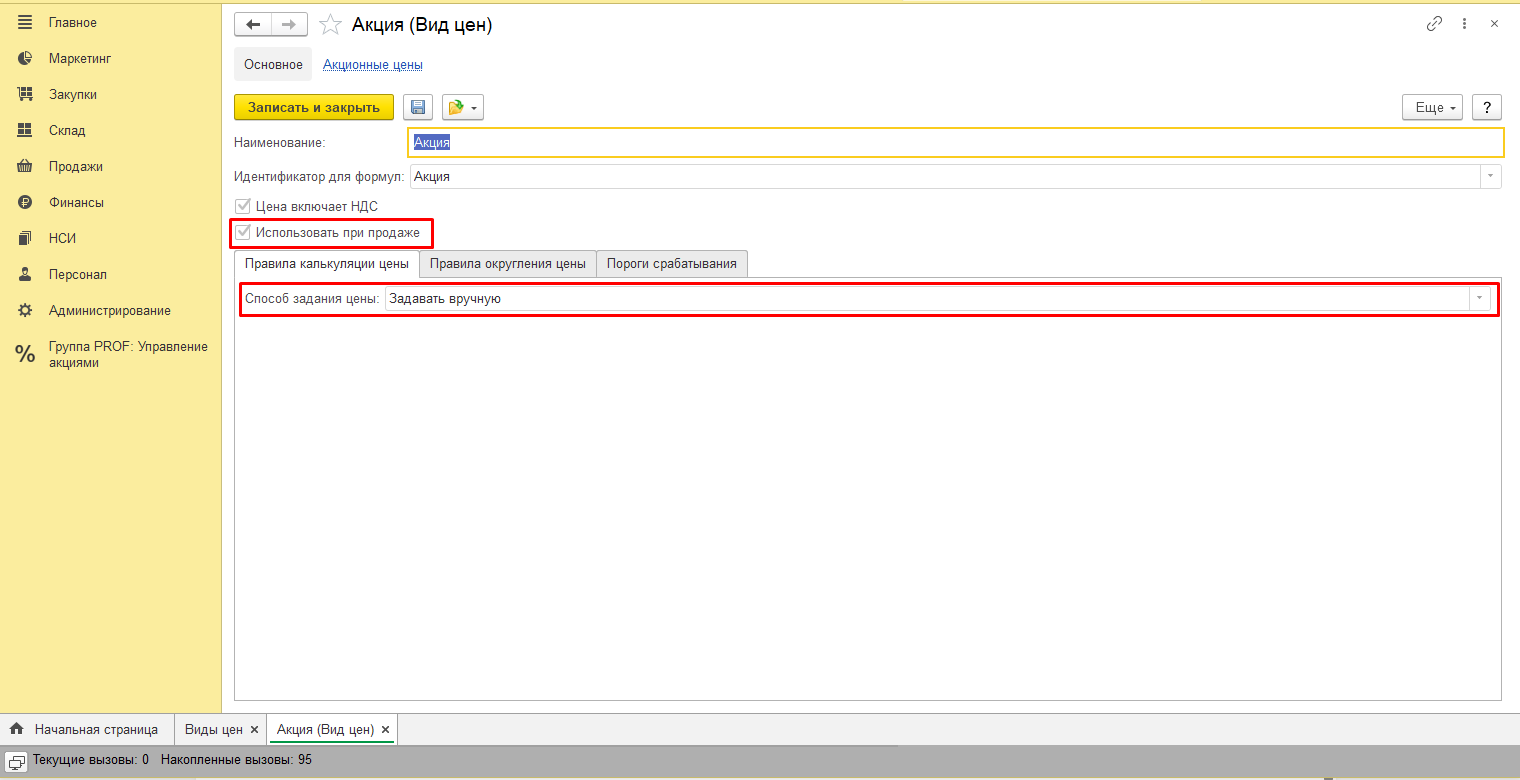Close the 'Виды цен' bottom tab
Viewport: 1520px width, 780px height.
point(254,730)
